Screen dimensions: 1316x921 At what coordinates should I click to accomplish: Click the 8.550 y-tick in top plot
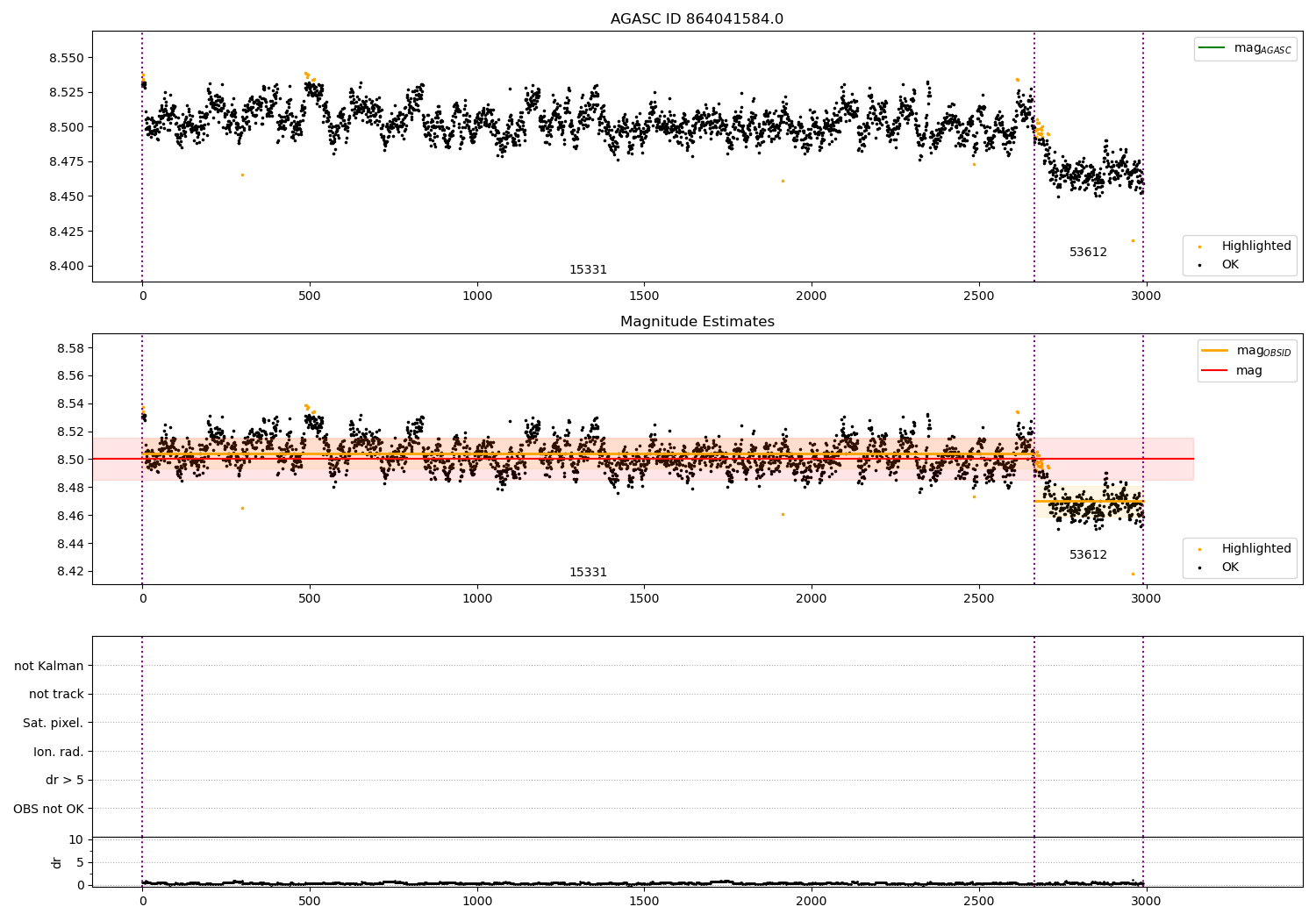coord(66,58)
